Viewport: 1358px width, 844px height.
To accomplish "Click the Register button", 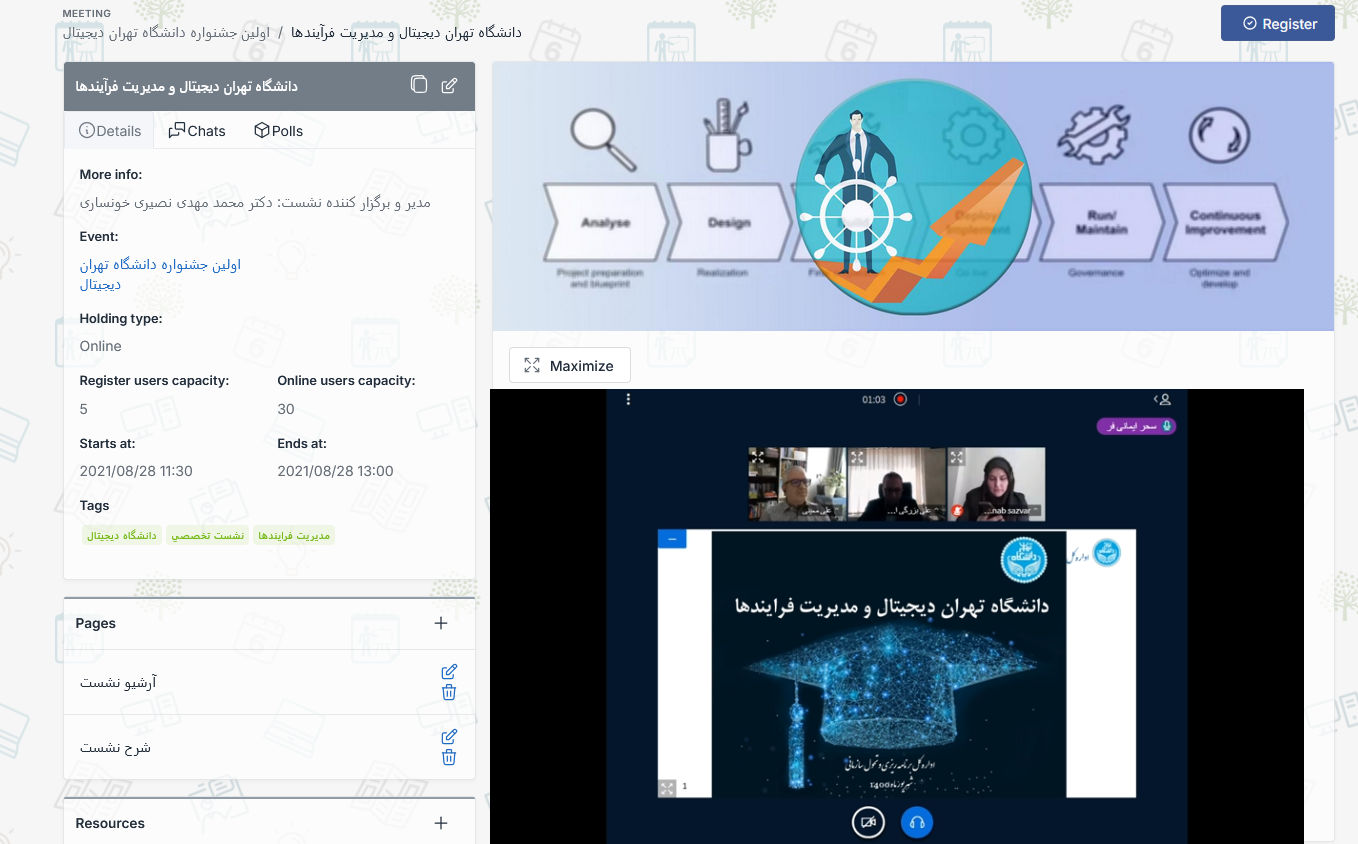I will click(1278, 24).
